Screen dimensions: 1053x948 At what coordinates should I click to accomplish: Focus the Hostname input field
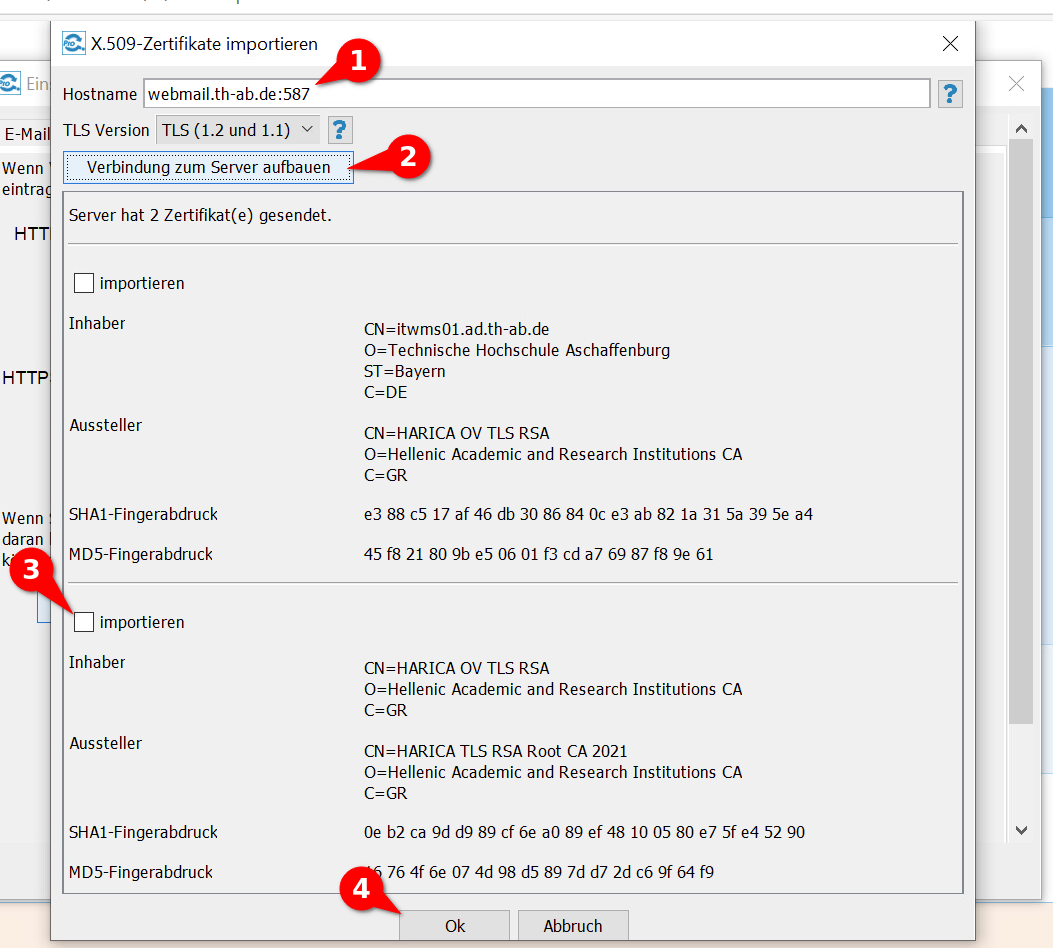point(536,94)
